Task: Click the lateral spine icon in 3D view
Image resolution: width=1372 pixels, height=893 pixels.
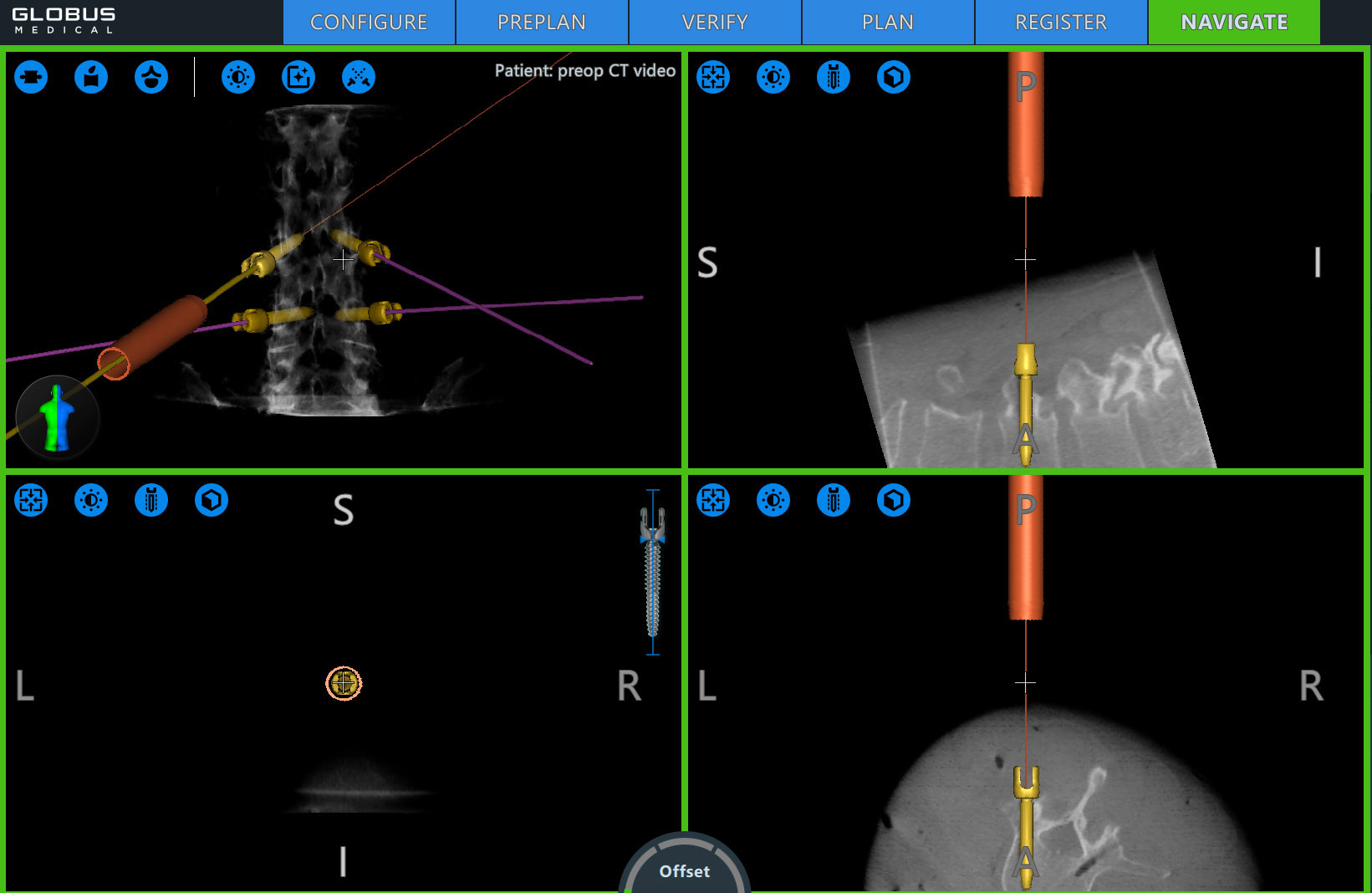Action: (x=91, y=77)
